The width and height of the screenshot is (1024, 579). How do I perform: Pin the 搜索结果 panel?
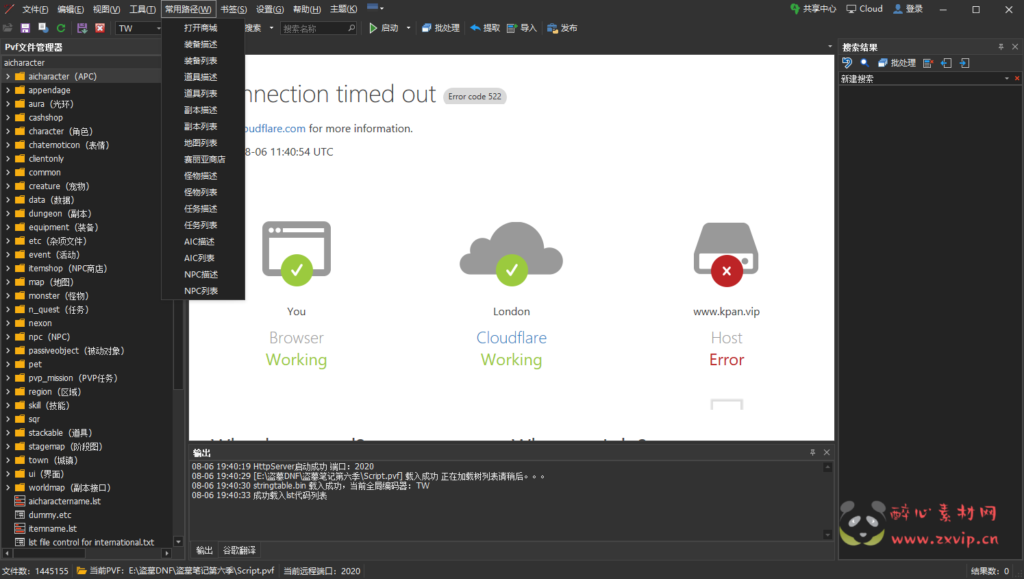[x=1001, y=47]
